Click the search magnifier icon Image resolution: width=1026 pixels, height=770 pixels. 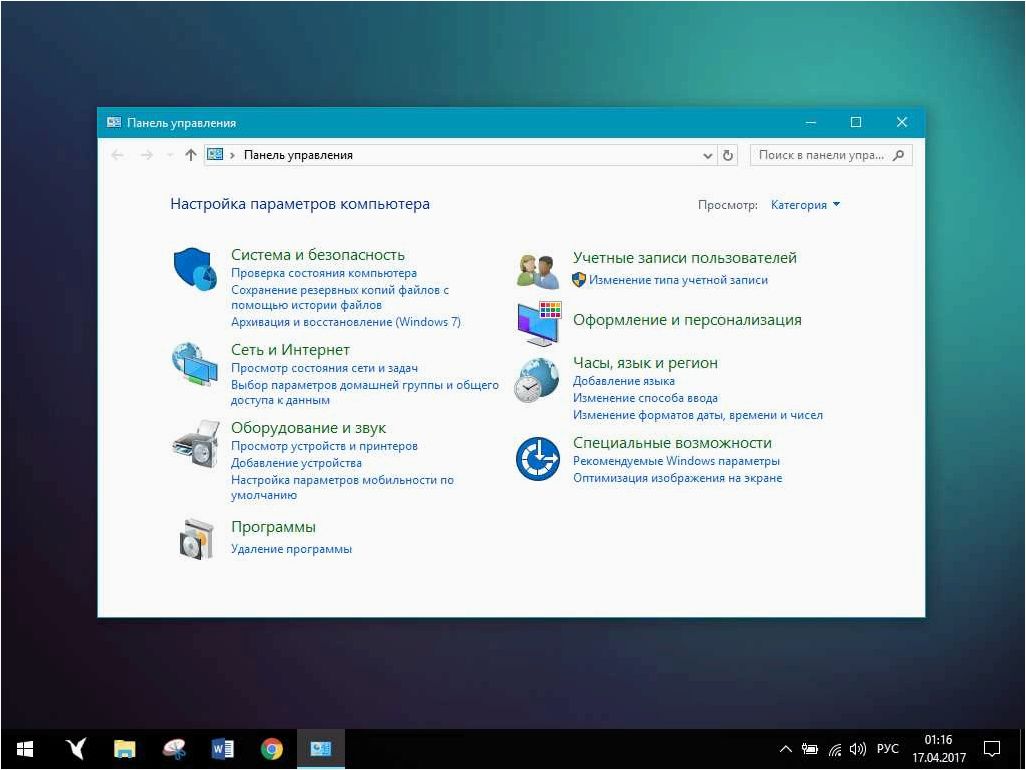898,155
